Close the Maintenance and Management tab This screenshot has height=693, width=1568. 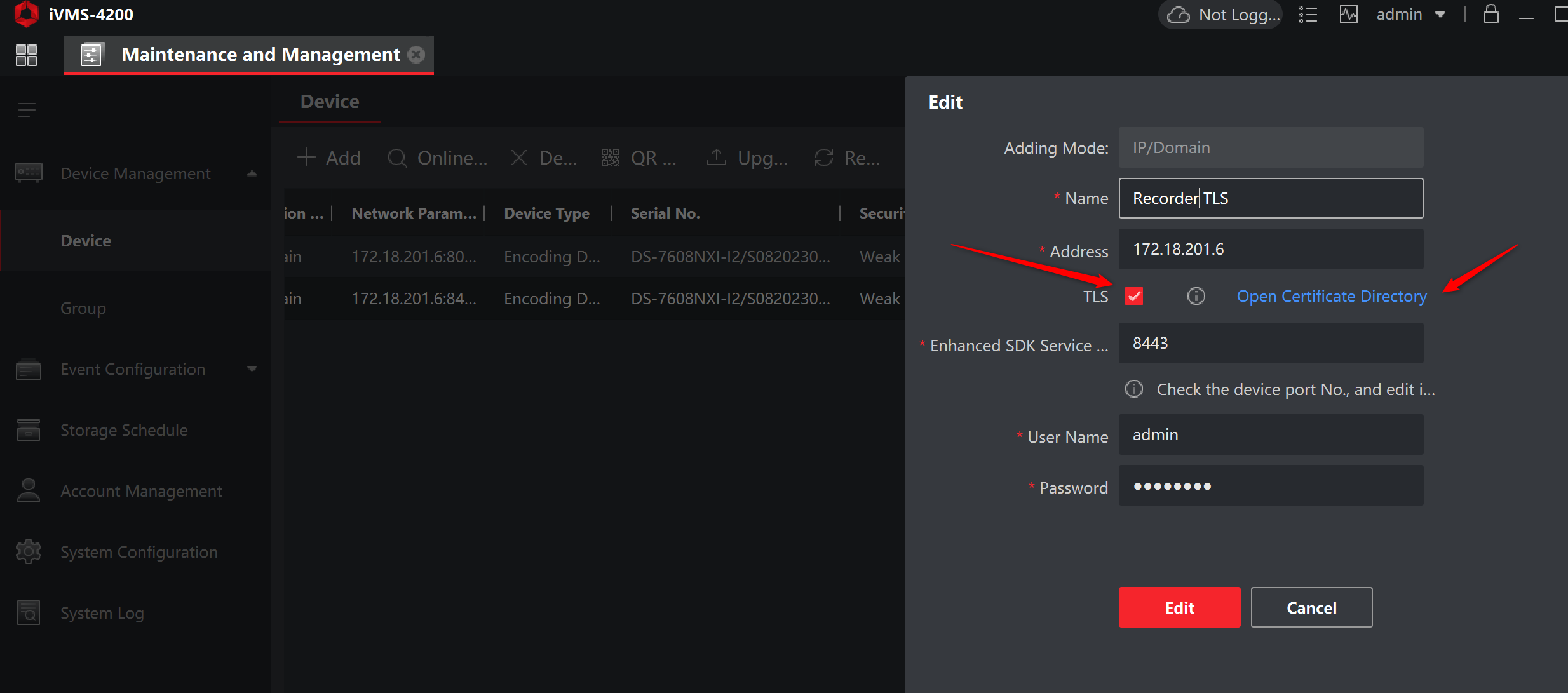(x=416, y=55)
